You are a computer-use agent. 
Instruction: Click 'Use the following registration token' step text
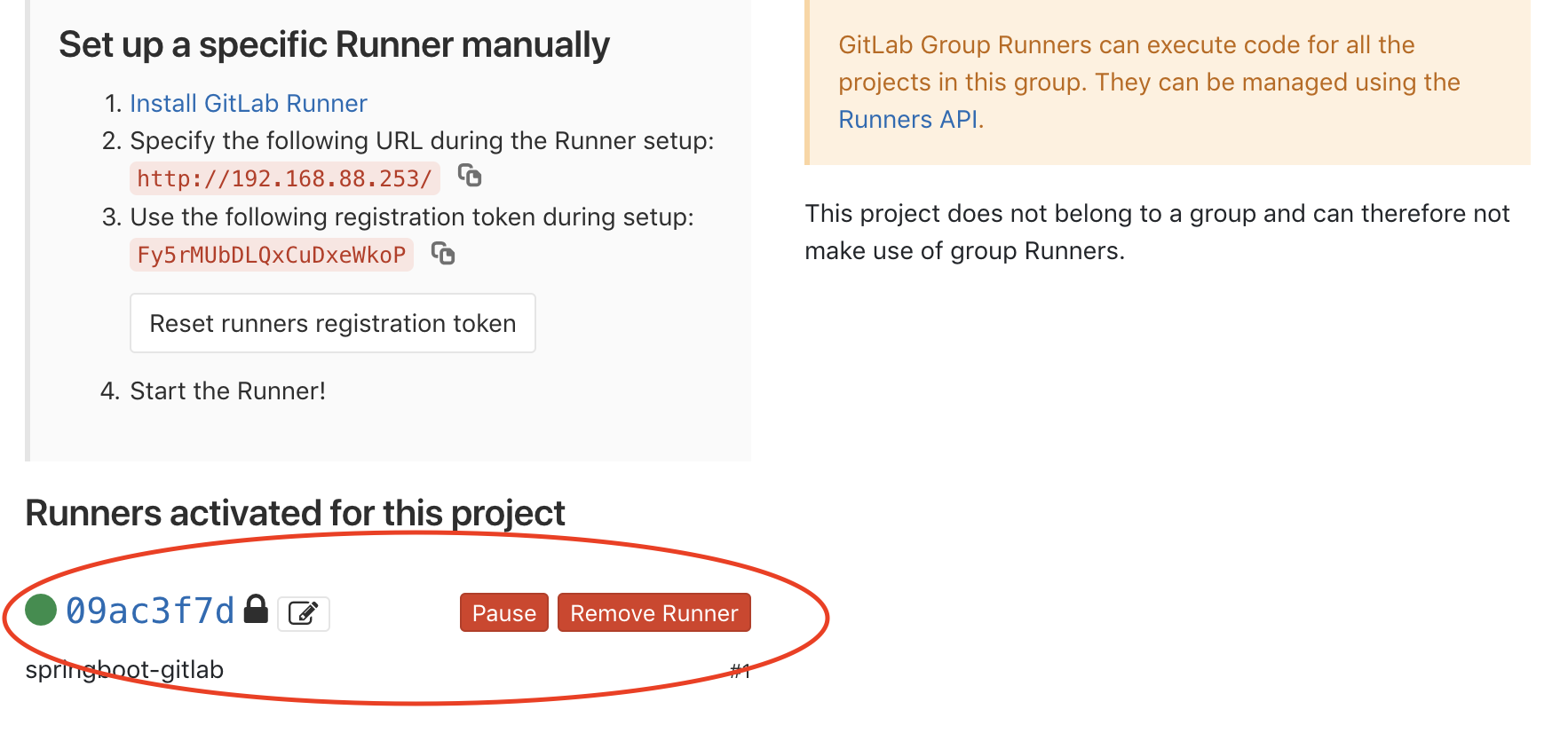coord(412,217)
